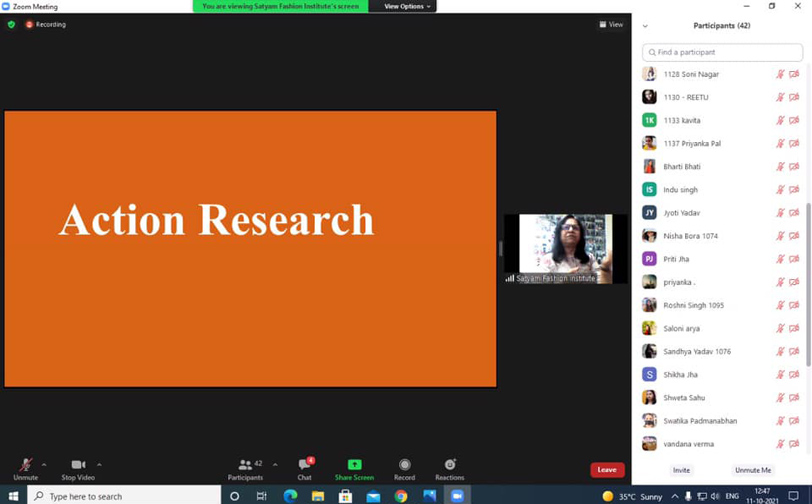Open Google Chrome from the taskbar
Viewport: 812px width, 504px height.
tap(401, 496)
